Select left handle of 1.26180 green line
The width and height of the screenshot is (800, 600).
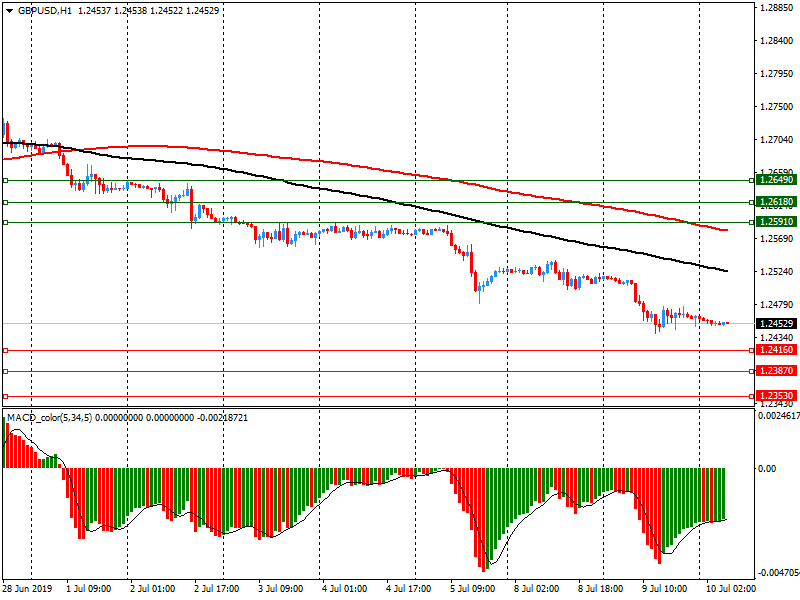pyautogui.click(x=6, y=203)
